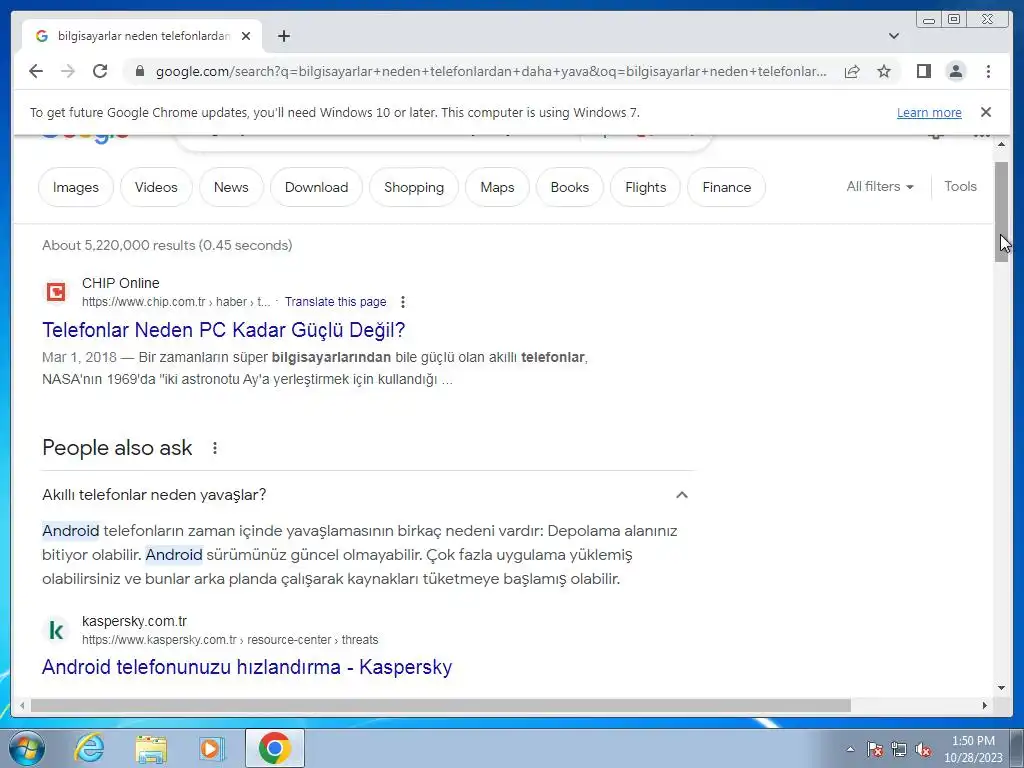1024x768 pixels.
Task: Switch to Maps results
Action: [497, 187]
